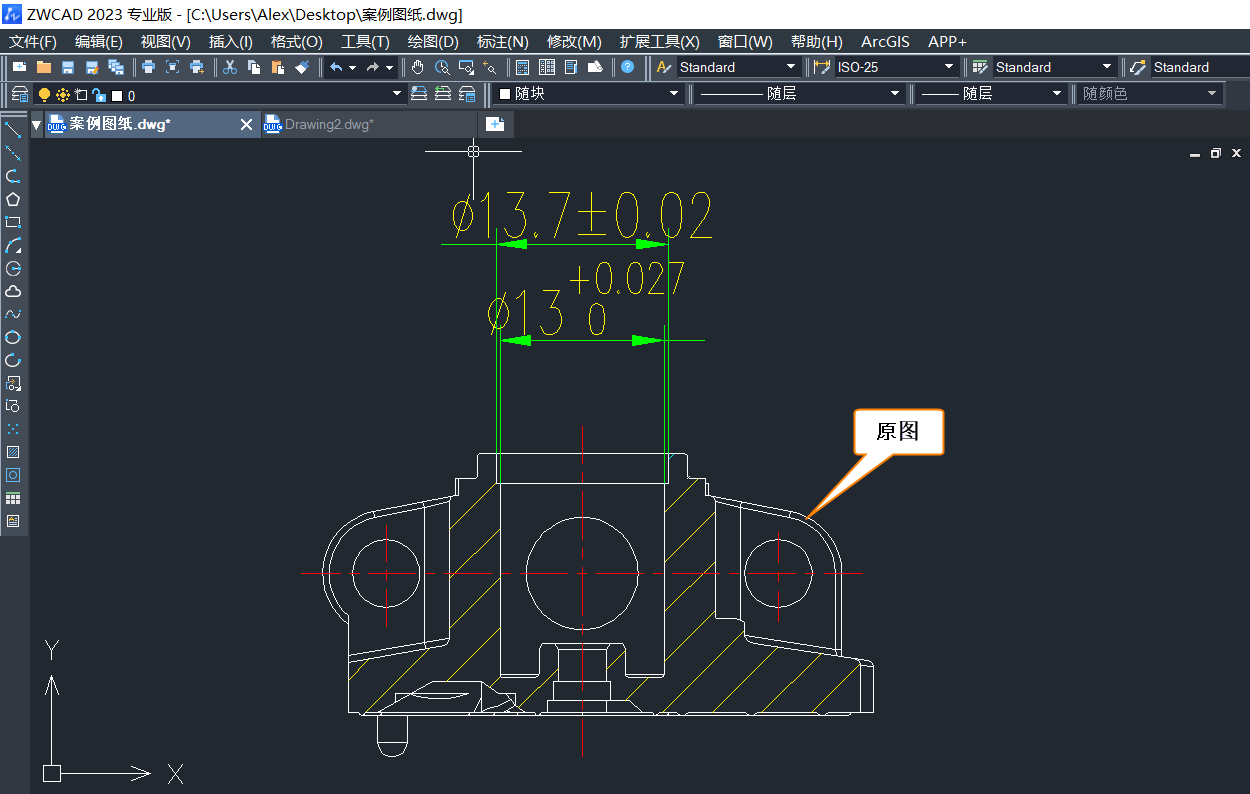This screenshot has height=794, width=1250.
Task: Open the first 随层 linetype dropdown
Action: click(x=799, y=93)
